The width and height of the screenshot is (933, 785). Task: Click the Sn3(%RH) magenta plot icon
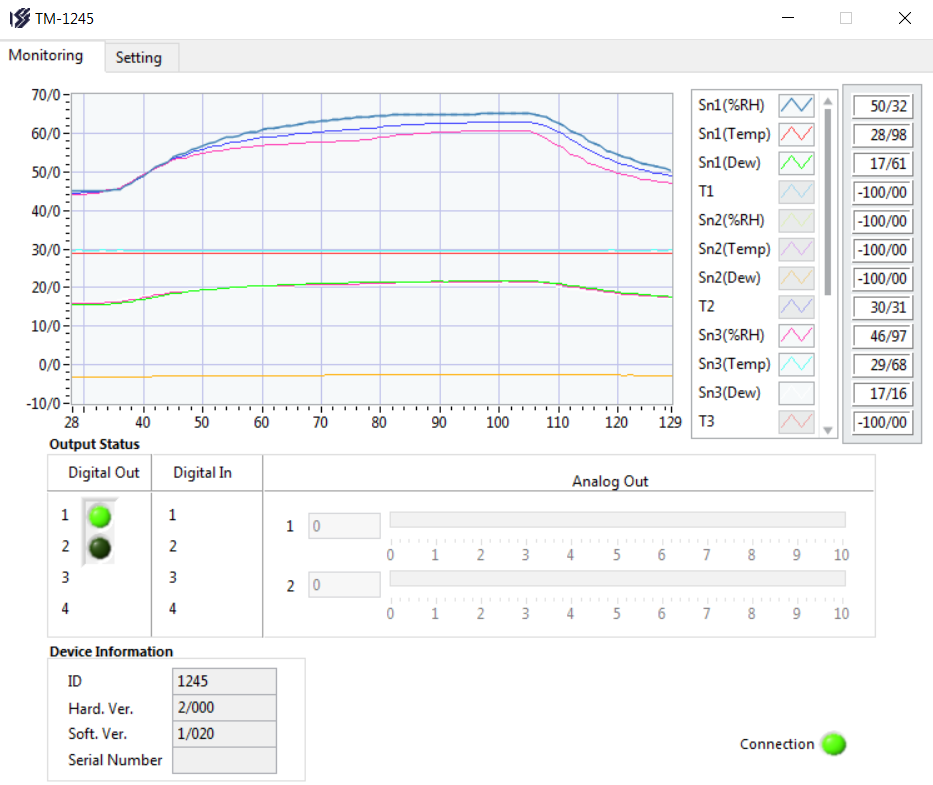tap(796, 335)
